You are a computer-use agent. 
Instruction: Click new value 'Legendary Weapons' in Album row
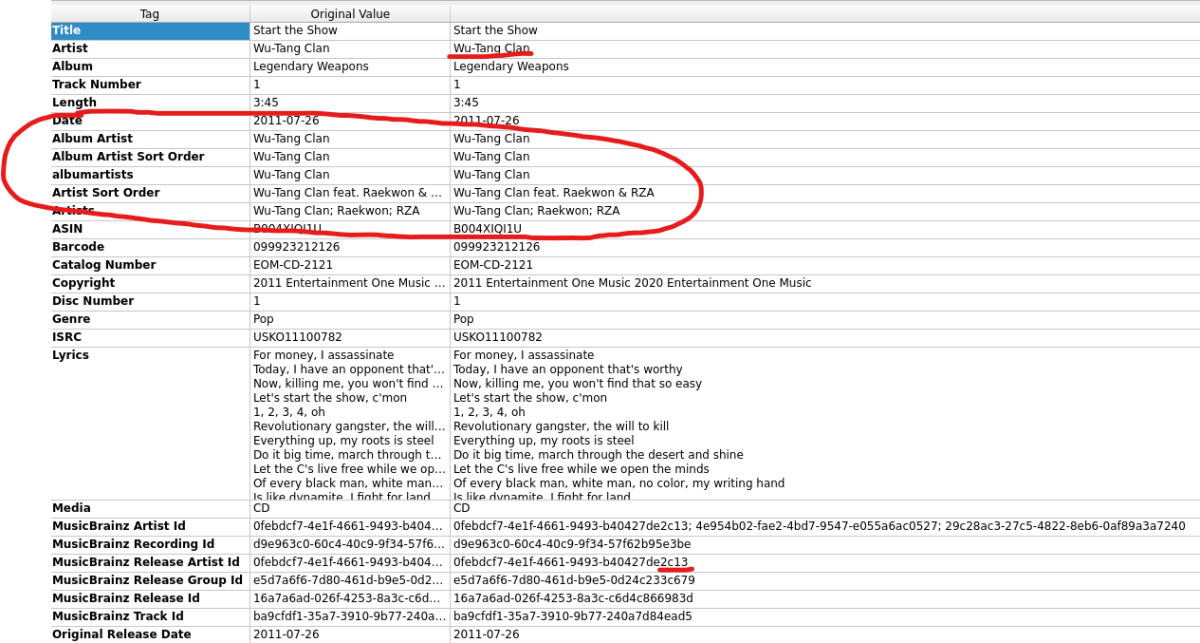coord(511,66)
